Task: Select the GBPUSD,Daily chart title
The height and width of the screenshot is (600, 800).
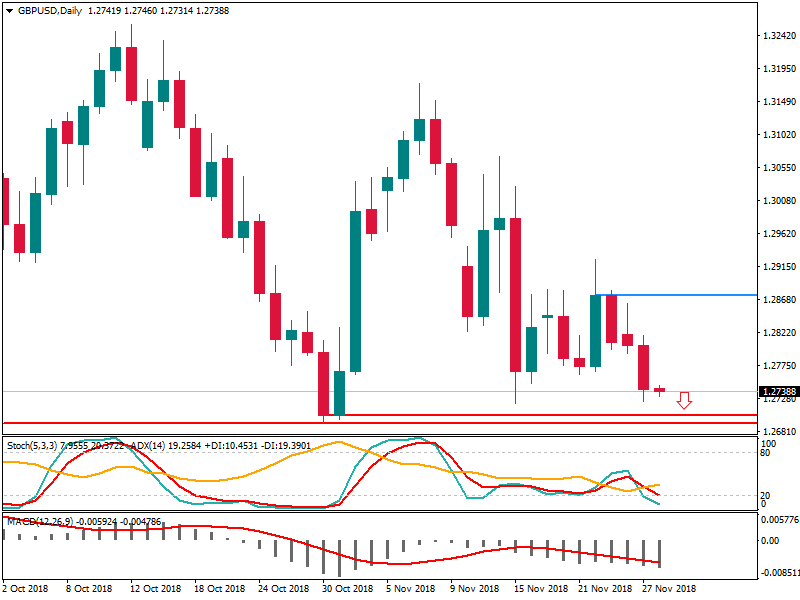Action: click(x=50, y=11)
